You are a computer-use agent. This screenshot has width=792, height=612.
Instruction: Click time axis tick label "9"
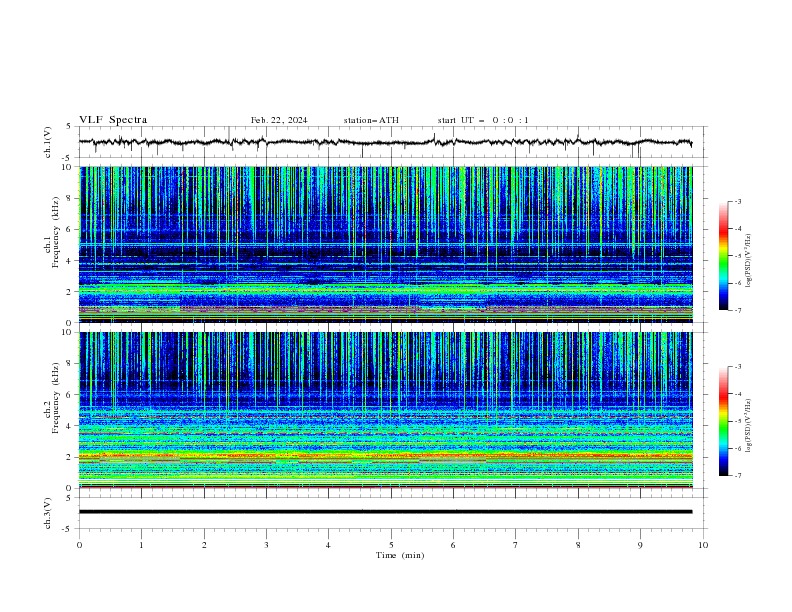pos(640,545)
